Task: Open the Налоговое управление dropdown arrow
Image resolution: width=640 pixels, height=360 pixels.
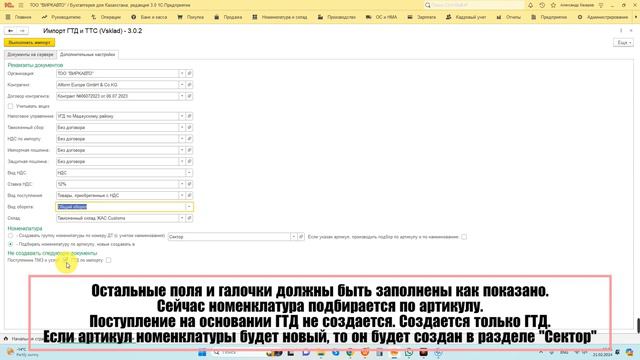Action: tap(182, 116)
